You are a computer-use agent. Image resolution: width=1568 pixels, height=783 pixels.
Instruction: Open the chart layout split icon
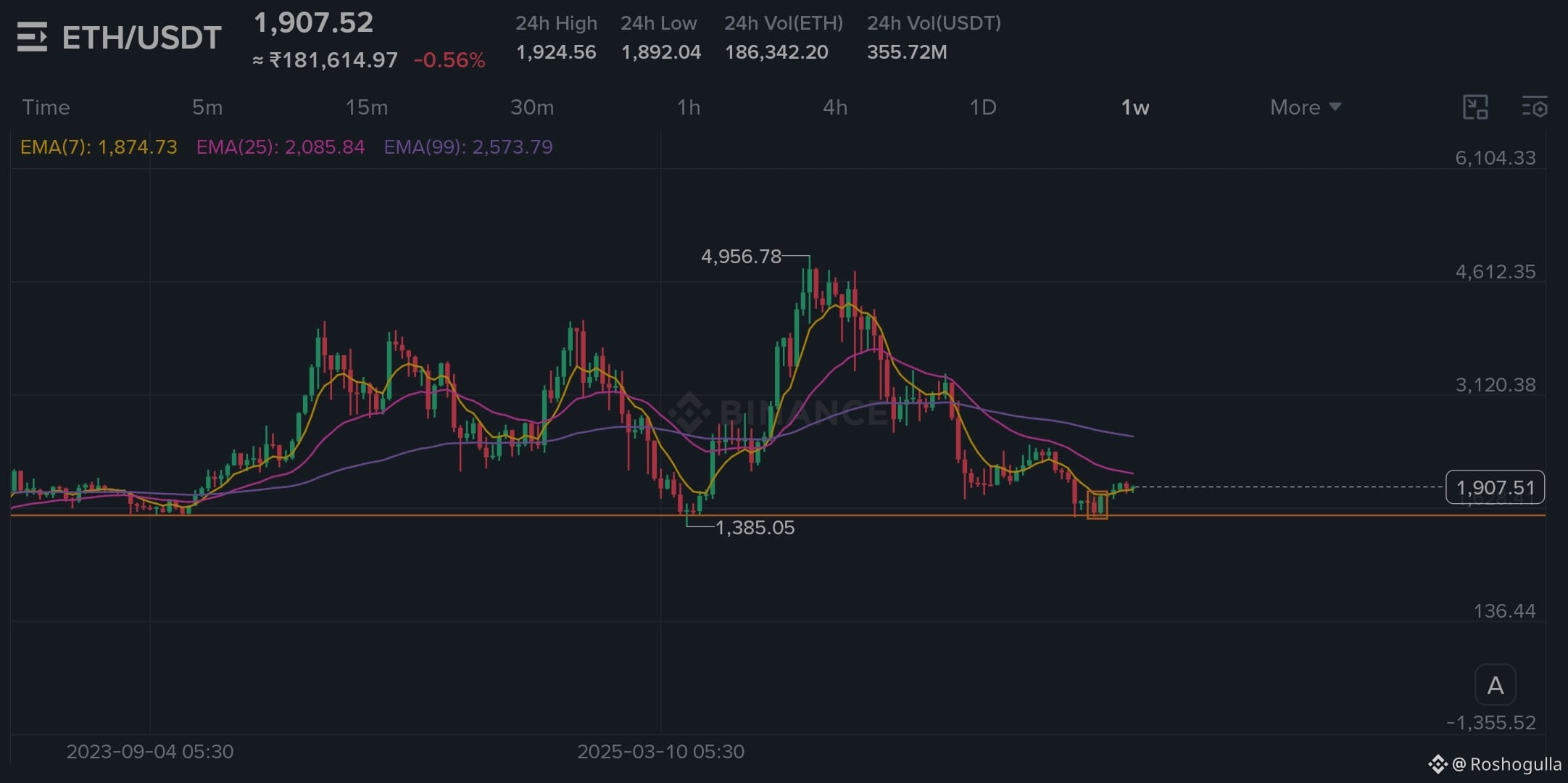coord(1475,107)
